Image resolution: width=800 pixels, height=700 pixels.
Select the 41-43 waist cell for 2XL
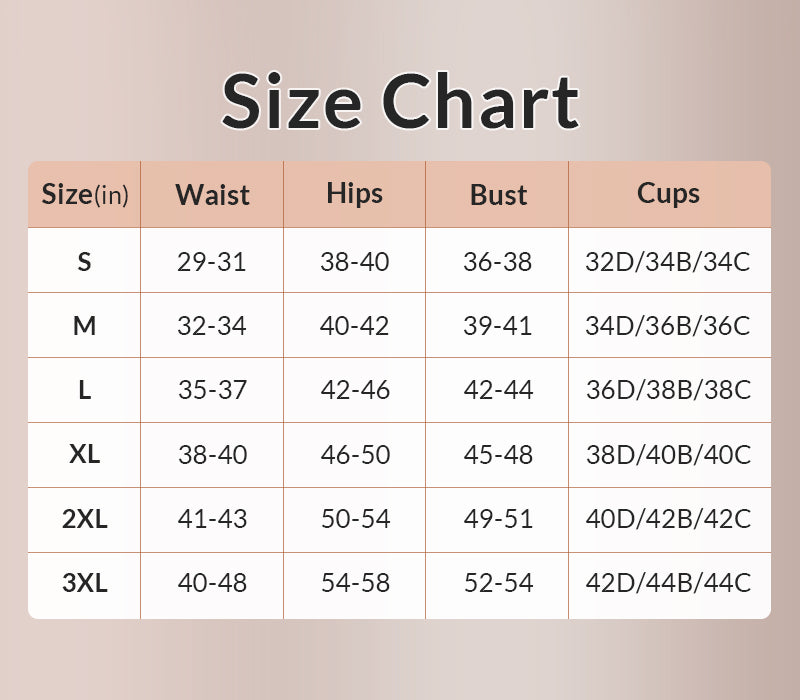[212, 519]
